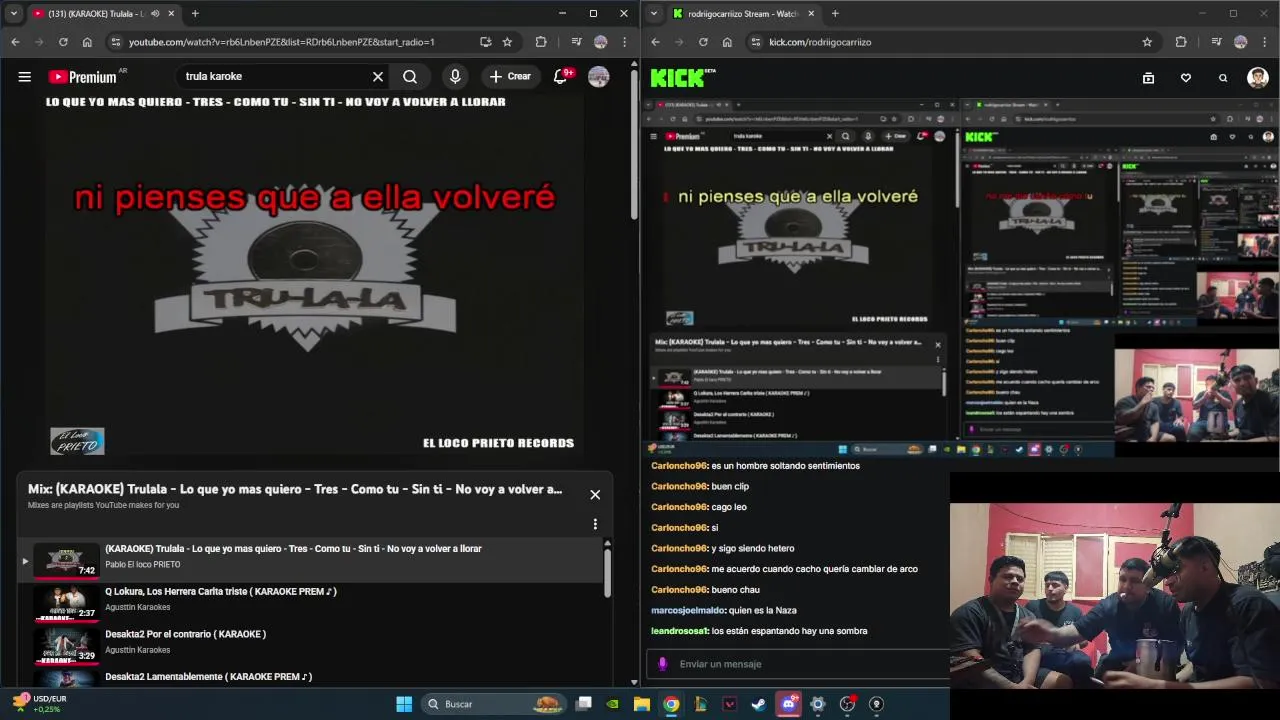Mute the YouTube tab via speaker icon

click(x=155, y=13)
